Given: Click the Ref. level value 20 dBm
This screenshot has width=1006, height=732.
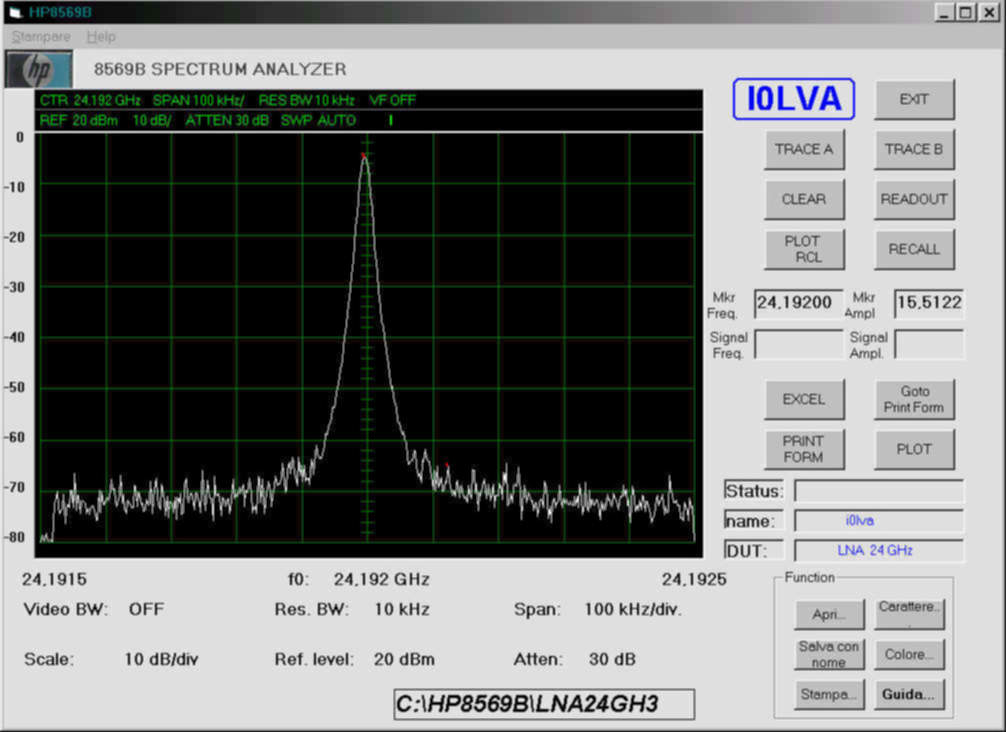Looking at the screenshot, I should pos(404,659).
